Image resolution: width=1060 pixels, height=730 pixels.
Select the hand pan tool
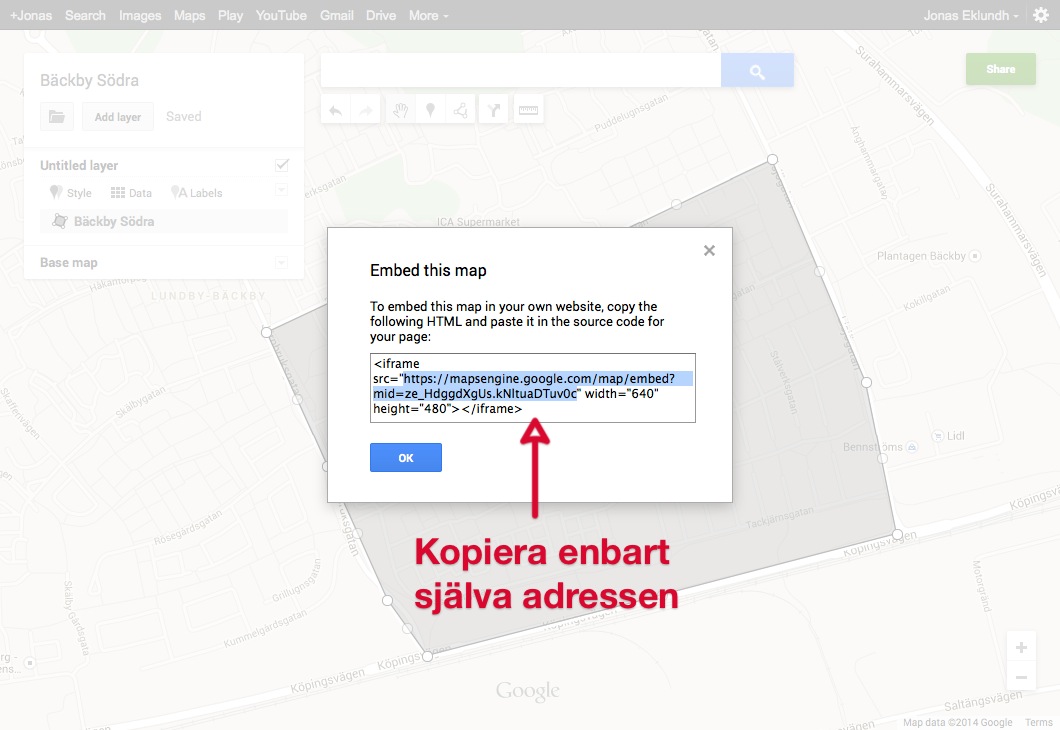coord(401,110)
